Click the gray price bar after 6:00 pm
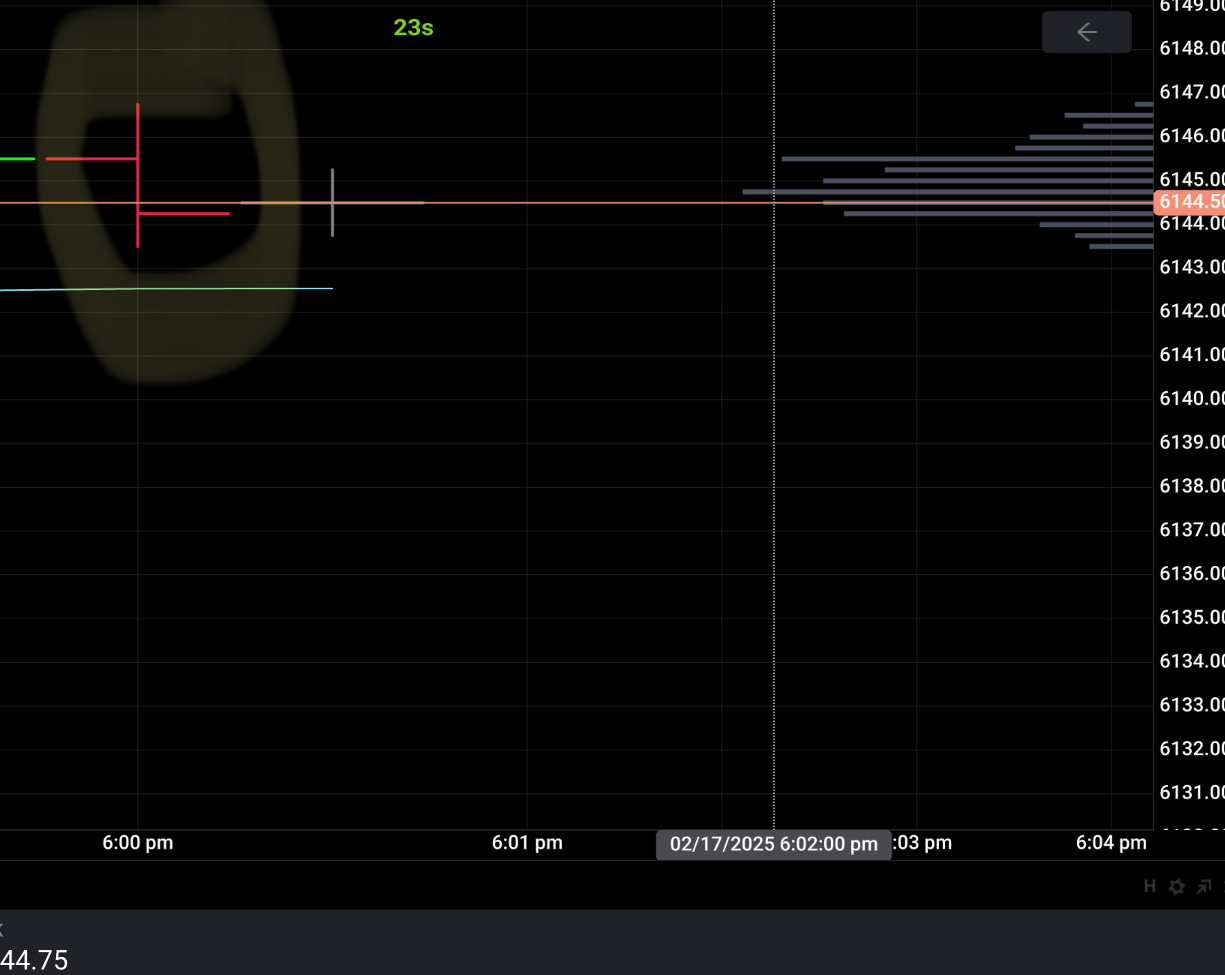Image resolution: width=1225 pixels, height=975 pixels. tap(333, 202)
